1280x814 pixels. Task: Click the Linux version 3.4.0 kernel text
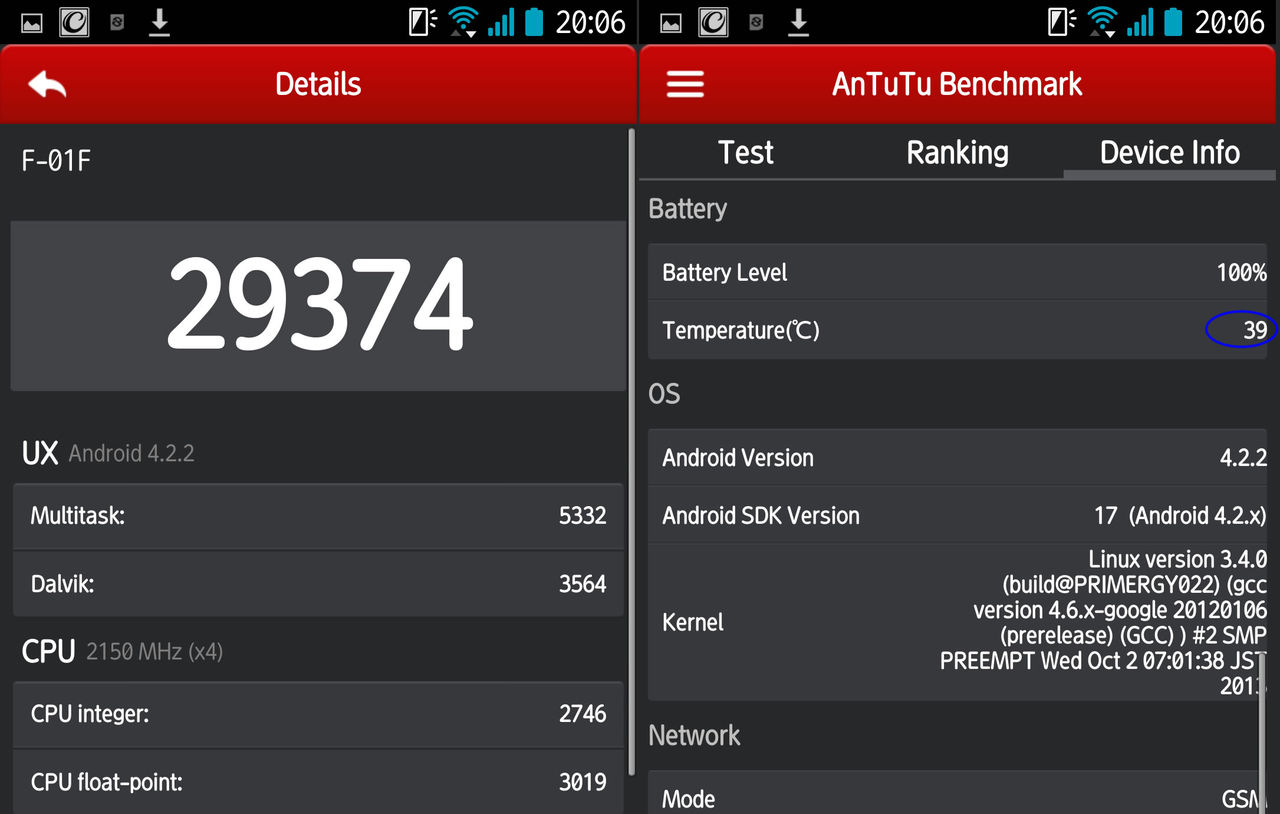click(1104, 622)
